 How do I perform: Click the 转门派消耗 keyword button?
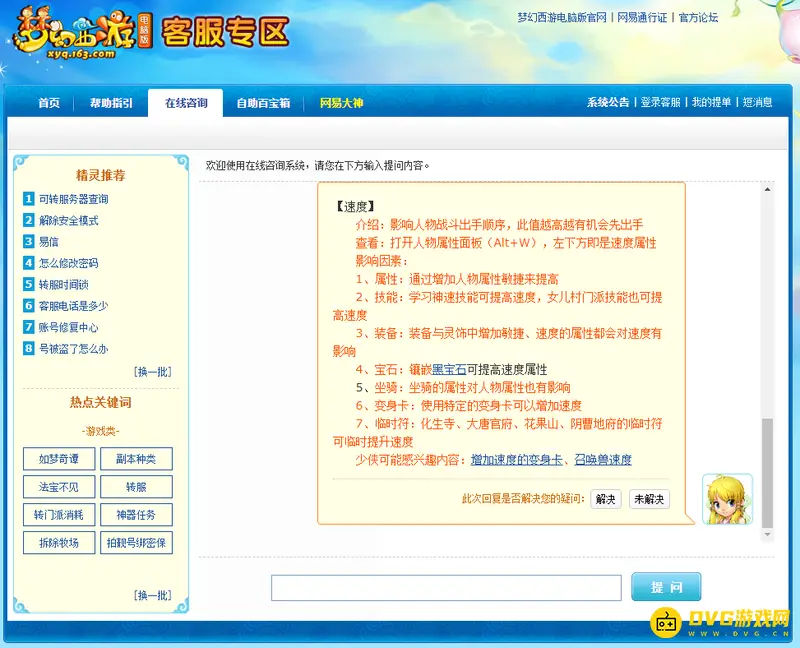pyautogui.click(x=59, y=515)
